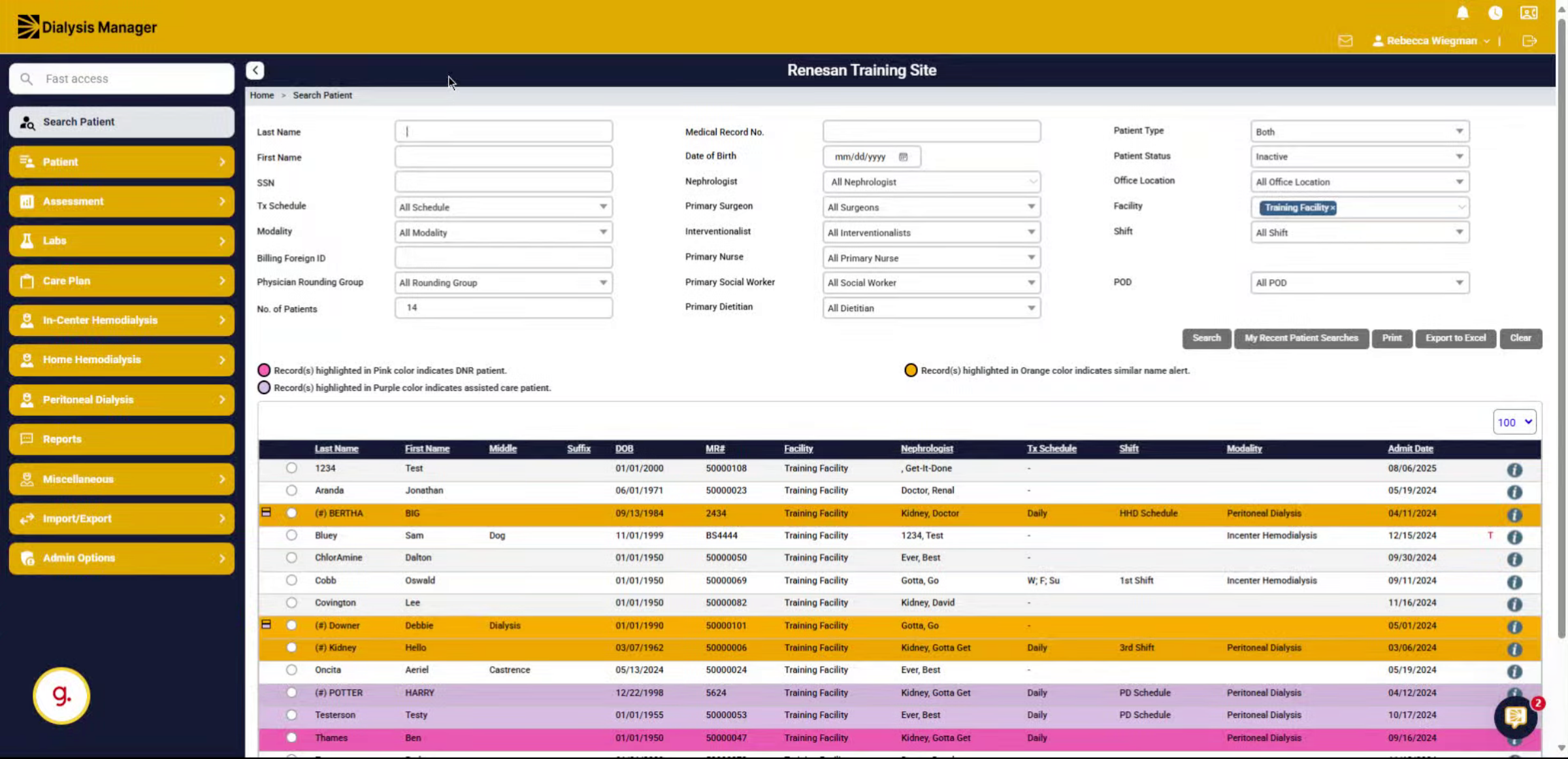Click the Search button
The height and width of the screenshot is (759, 1568).
tap(1206, 338)
